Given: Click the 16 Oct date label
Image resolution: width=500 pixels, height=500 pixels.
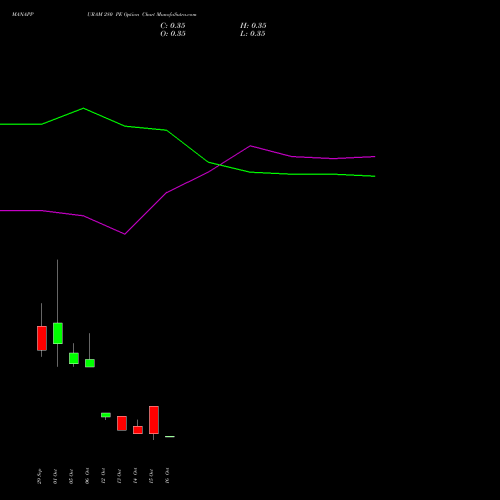Looking at the screenshot, I should pyautogui.click(x=167, y=476).
